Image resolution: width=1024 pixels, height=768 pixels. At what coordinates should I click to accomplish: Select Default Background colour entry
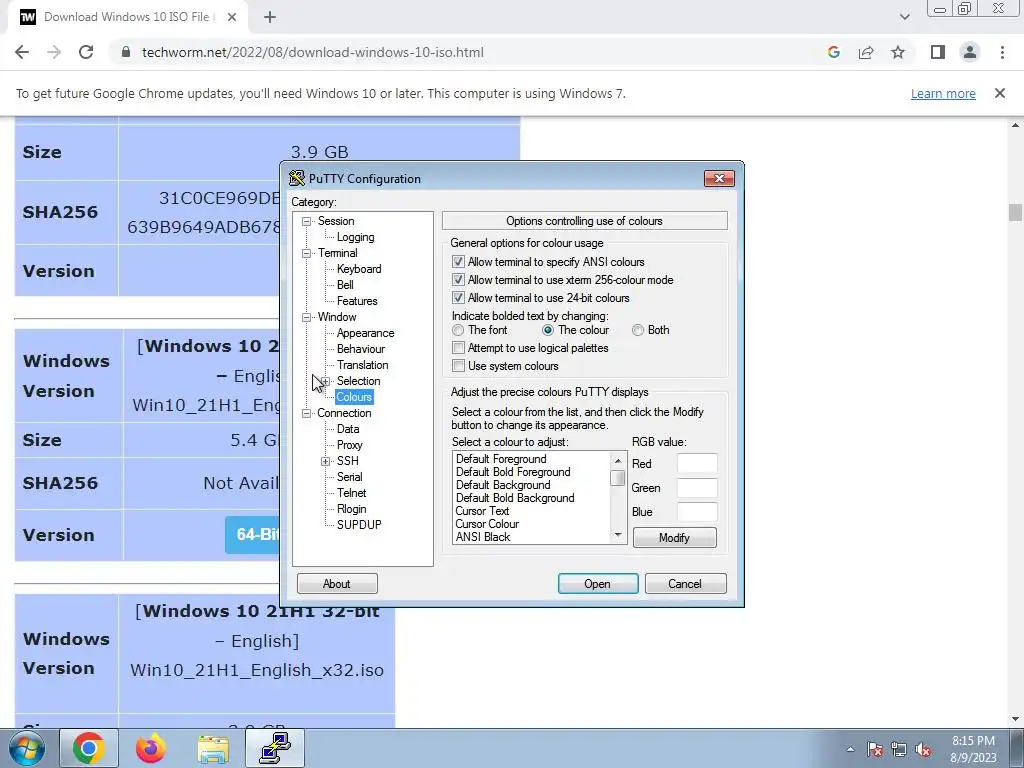click(x=503, y=485)
